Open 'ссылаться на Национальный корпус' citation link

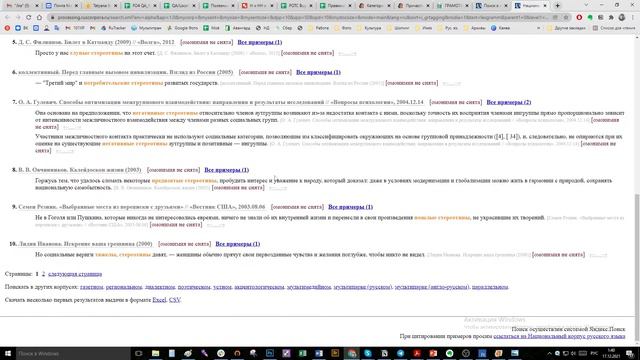[x=559, y=336]
